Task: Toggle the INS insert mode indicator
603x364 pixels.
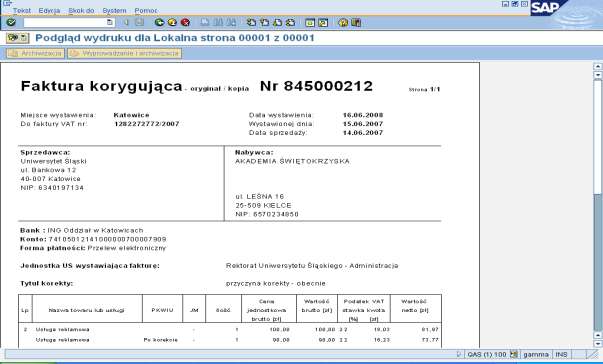Action: 561,354
